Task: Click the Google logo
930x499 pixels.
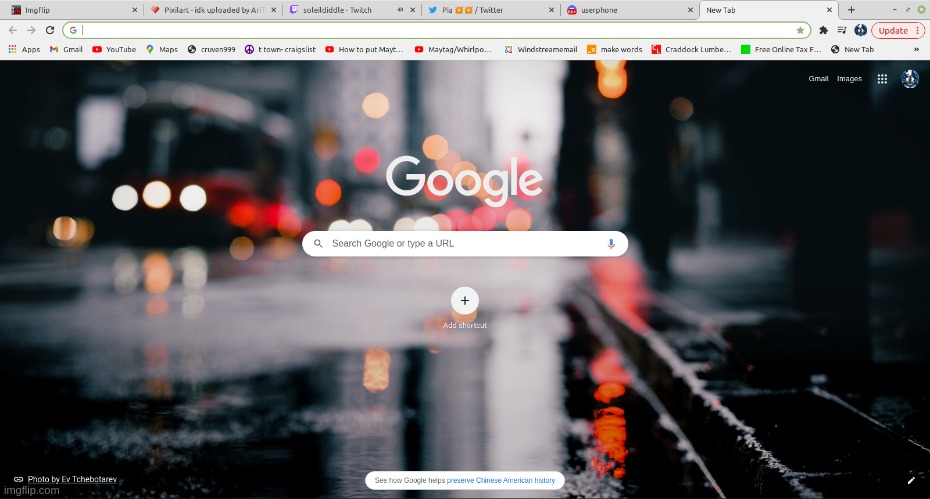Action: [x=464, y=180]
